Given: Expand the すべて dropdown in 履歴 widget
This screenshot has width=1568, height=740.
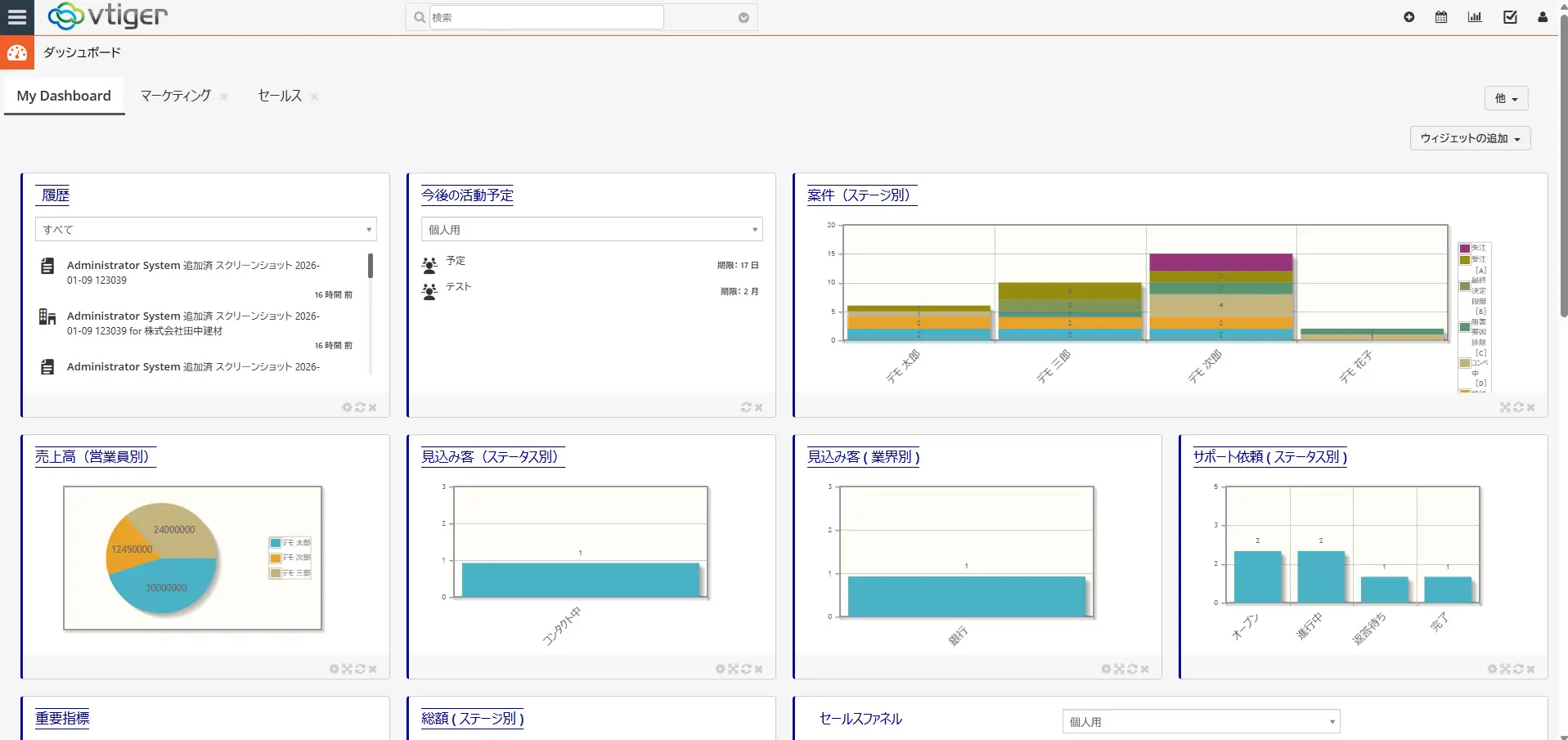Looking at the screenshot, I should click(205, 230).
